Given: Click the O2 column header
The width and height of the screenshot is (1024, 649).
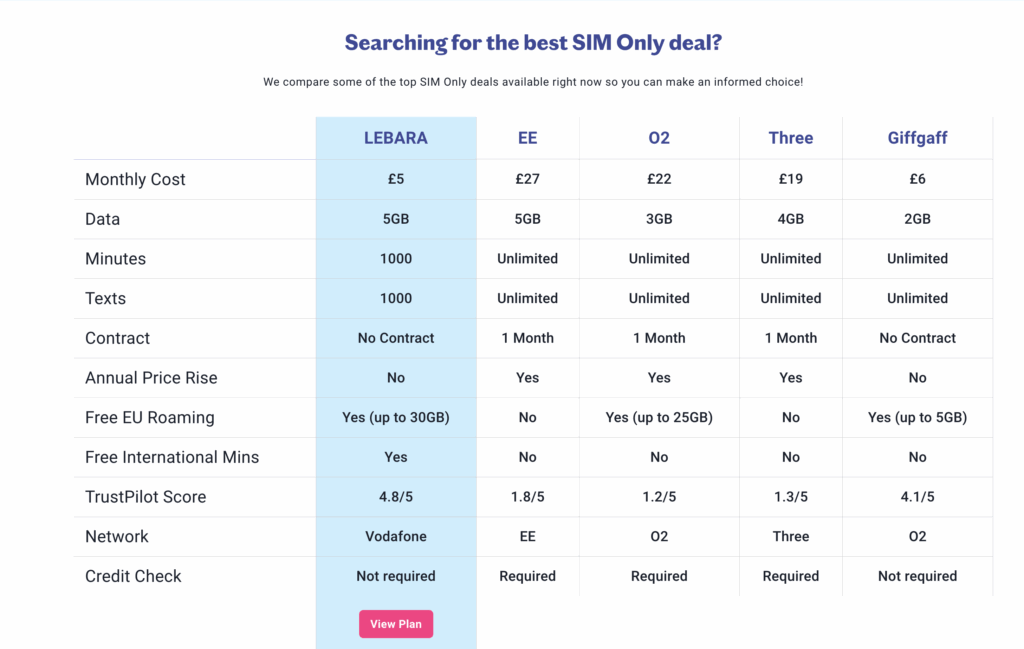Looking at the screenshot, I should pos(659,138).
